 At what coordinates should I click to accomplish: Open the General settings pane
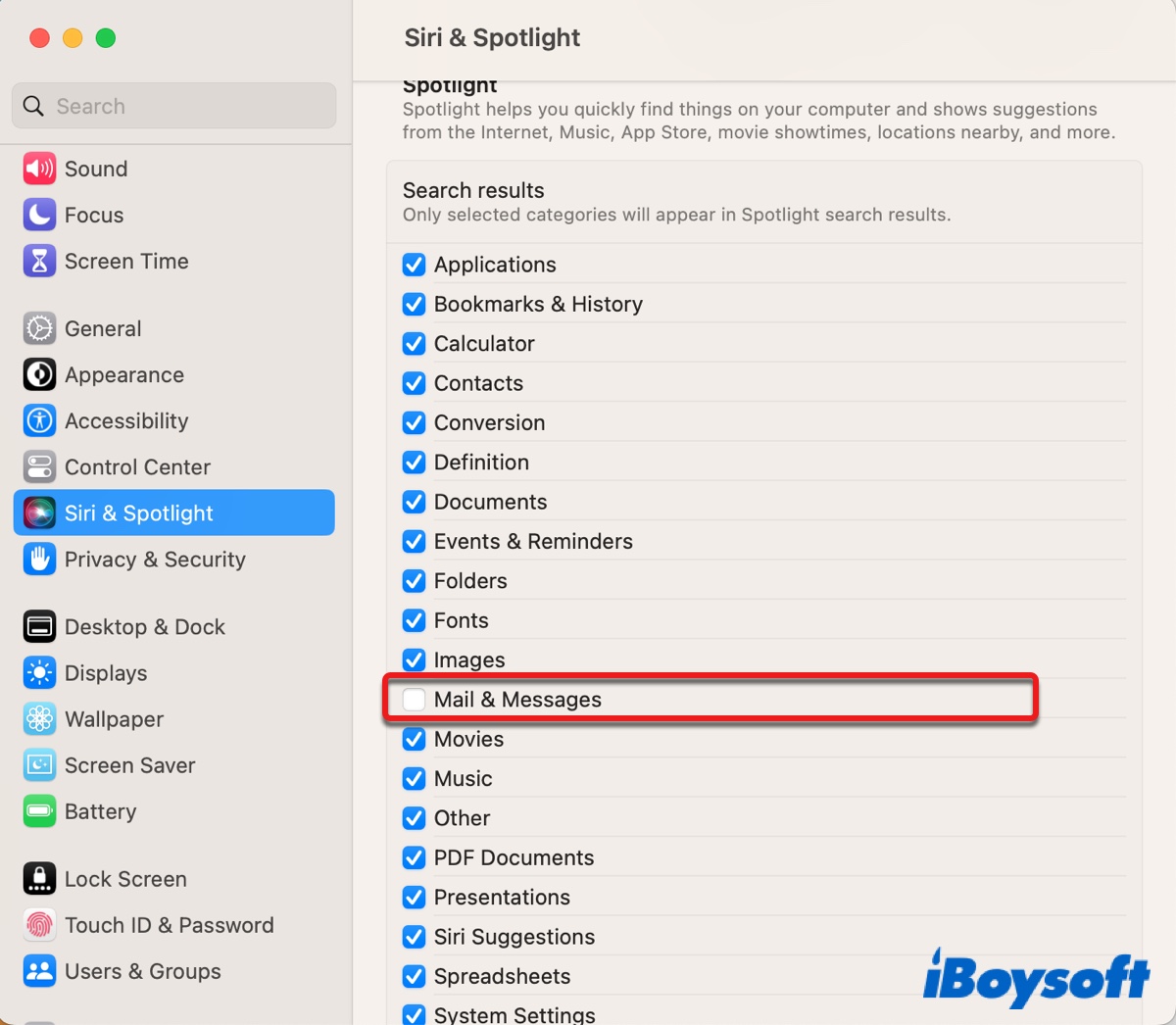click(x=103, y=328)
